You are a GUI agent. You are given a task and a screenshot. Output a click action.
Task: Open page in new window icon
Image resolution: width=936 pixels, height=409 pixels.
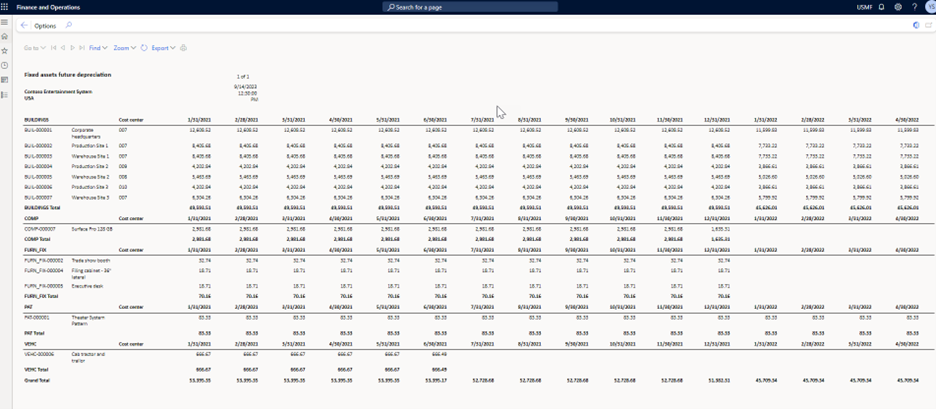coord(928,25)
